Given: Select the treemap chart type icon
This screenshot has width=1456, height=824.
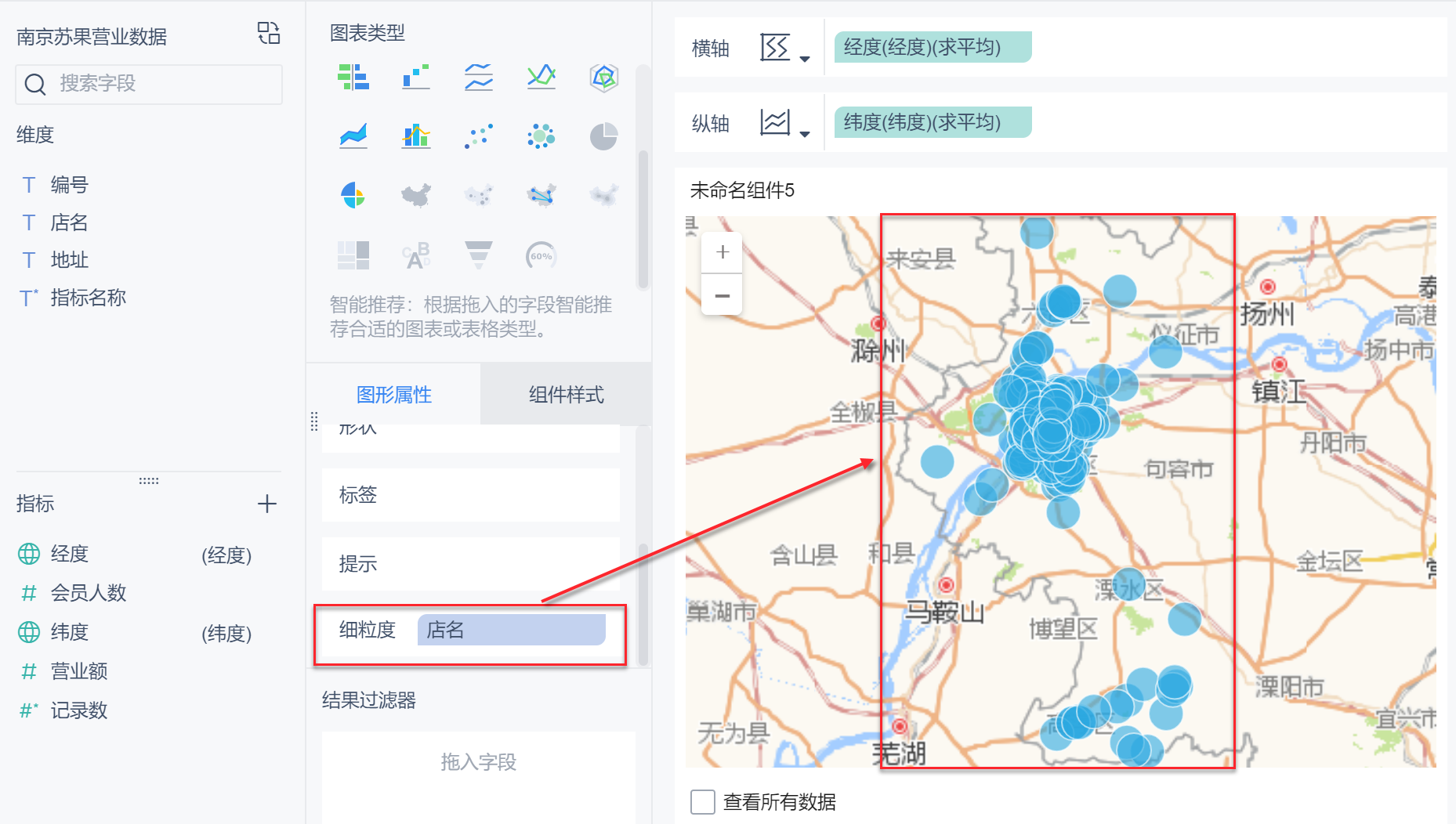Looking at the screenshot, I should click(x=353, y=255).
